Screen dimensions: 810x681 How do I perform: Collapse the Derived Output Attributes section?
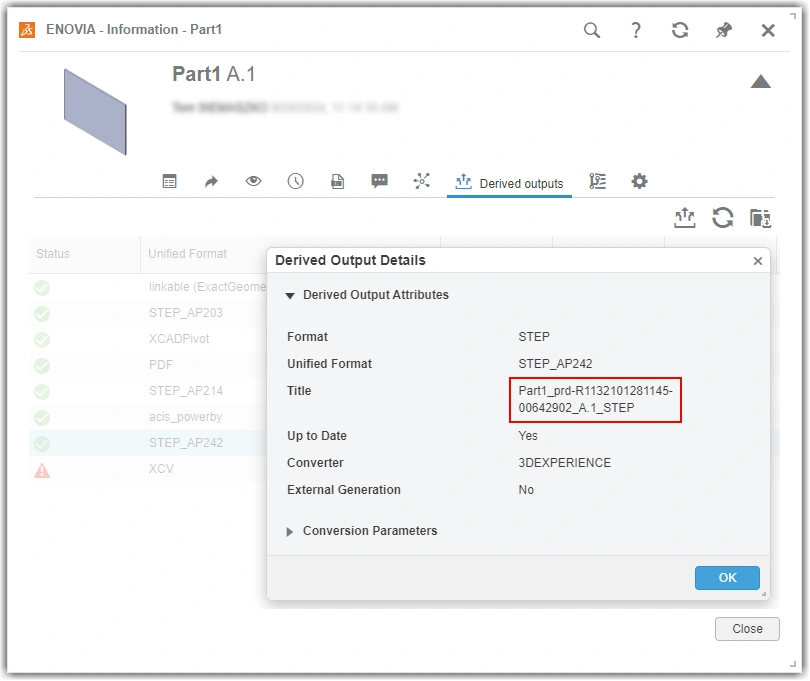[290, 296]
